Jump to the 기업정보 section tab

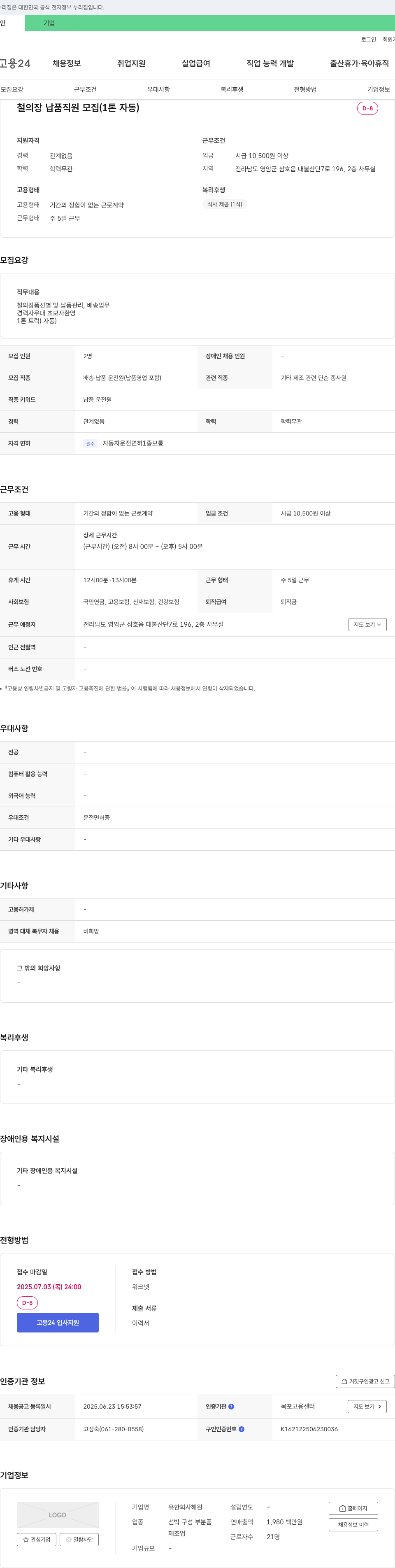coord(379,89)
